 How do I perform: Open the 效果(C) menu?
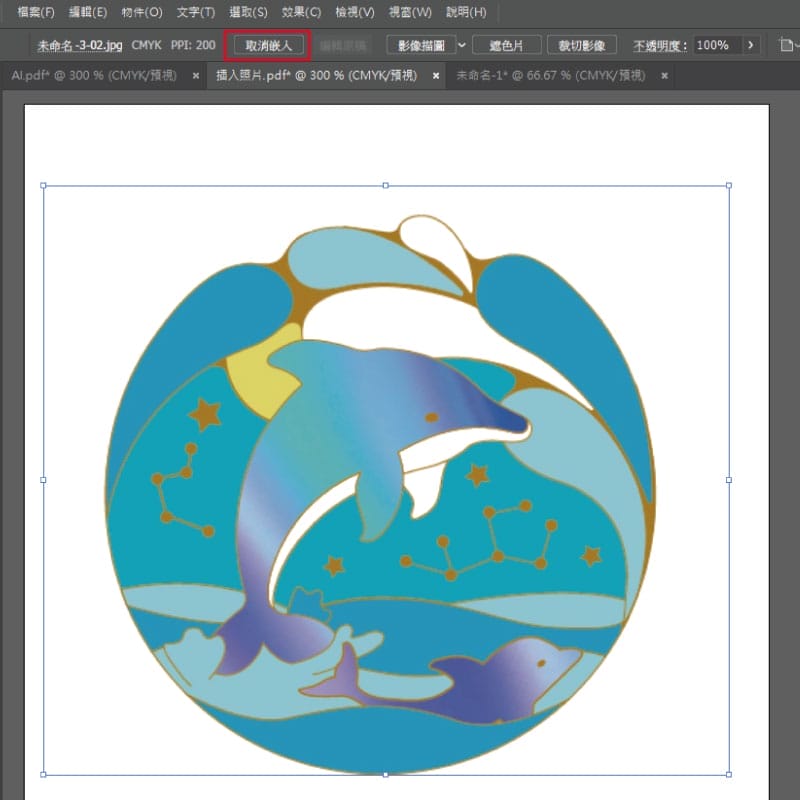click(x=301, y=13)
